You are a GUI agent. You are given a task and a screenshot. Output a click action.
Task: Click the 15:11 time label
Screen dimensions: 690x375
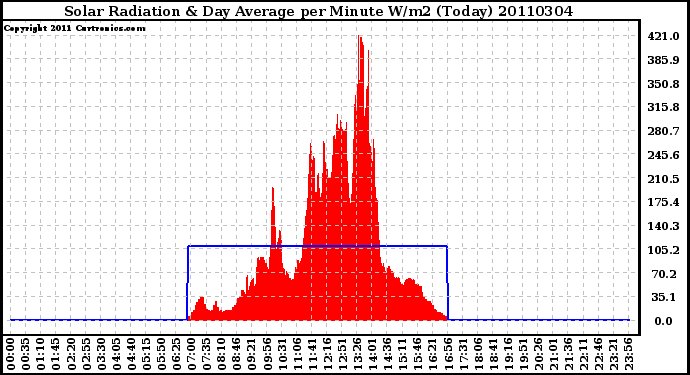pyautogui.click(x=402, y=354)
